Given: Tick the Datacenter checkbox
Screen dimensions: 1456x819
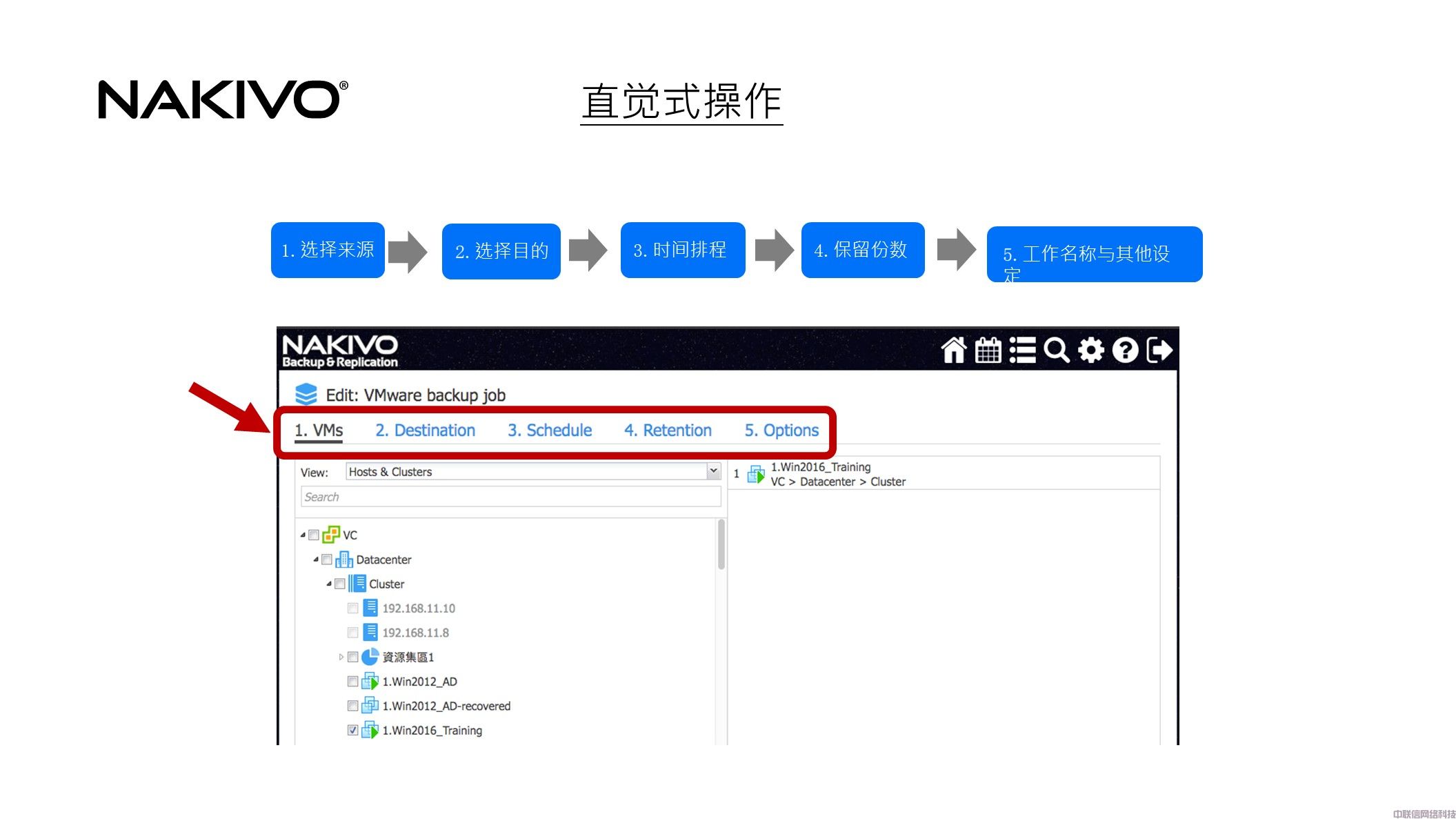Looking at the screenshot, I should tap(327, 560).
